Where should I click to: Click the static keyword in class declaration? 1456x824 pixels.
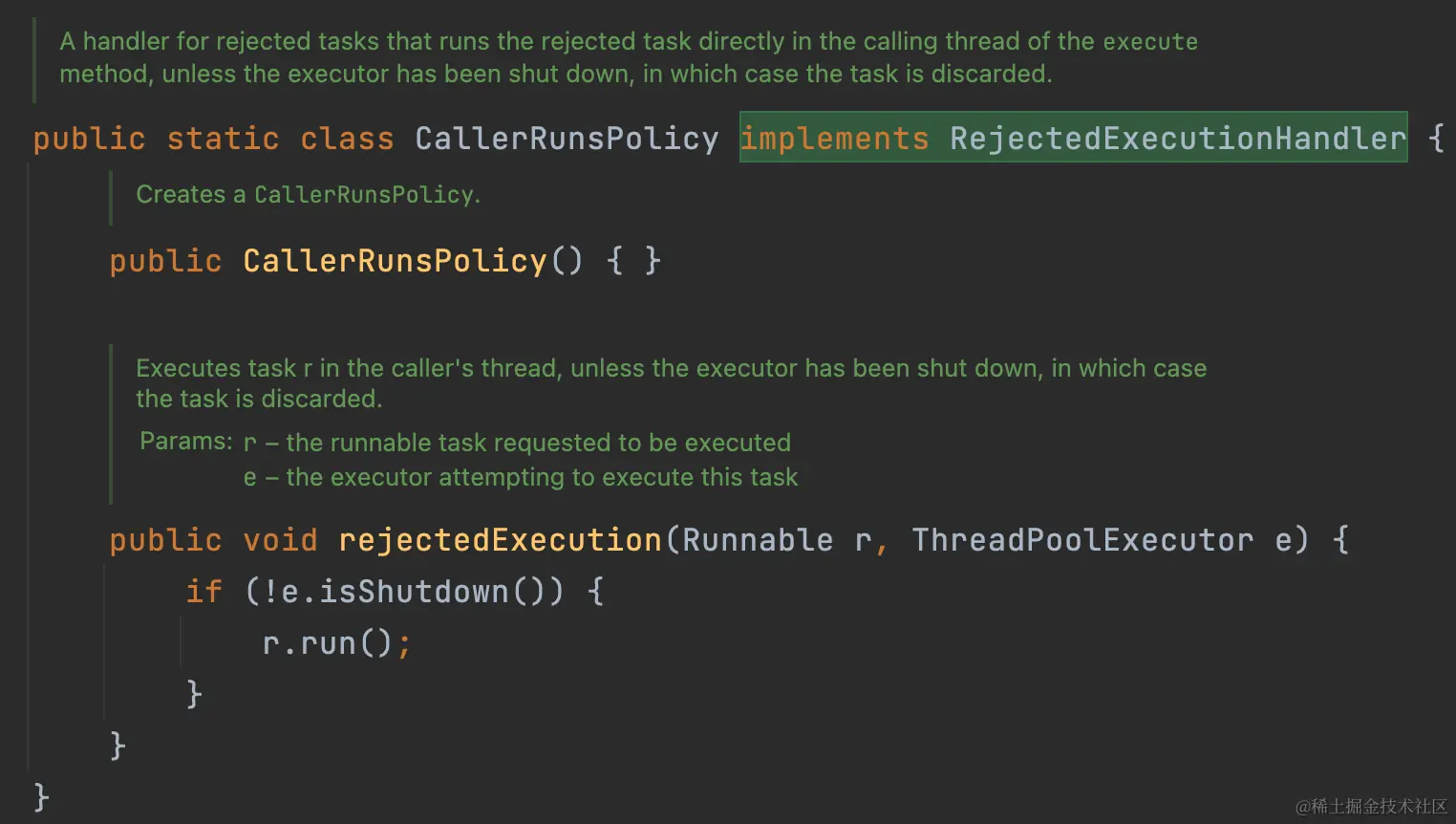(223, 139)
